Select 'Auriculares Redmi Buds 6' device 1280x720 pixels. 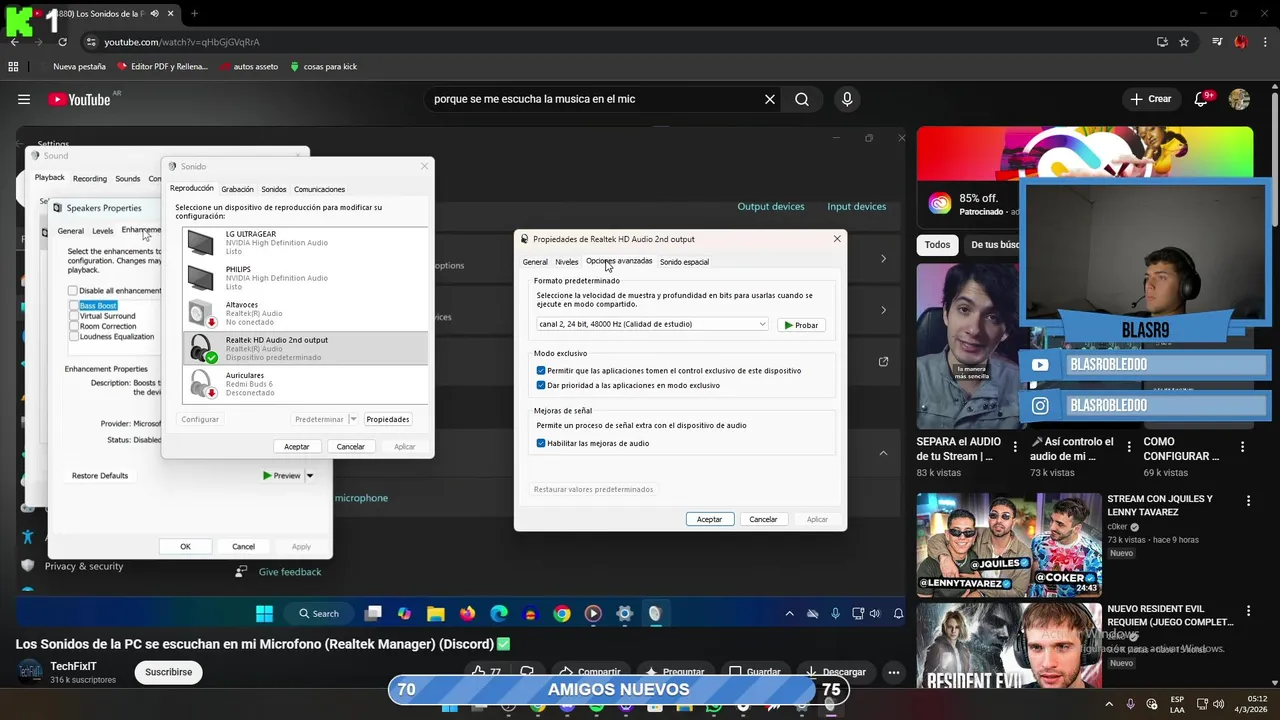click(306, 384)
